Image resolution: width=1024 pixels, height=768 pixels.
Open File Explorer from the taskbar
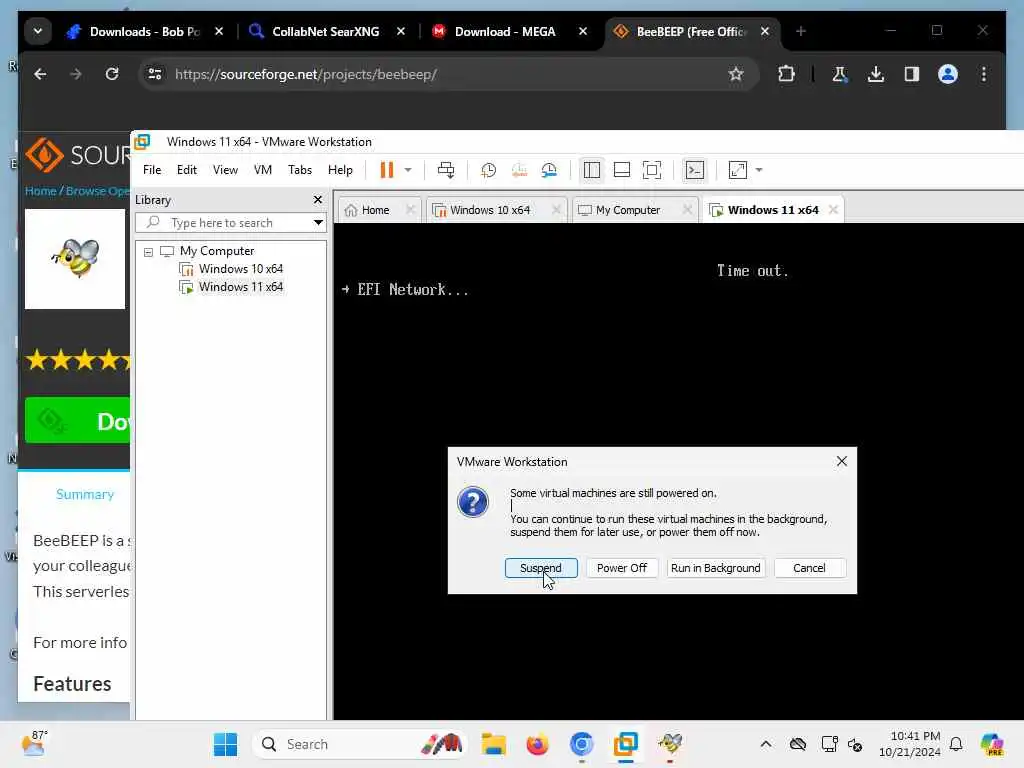point(494,744)
